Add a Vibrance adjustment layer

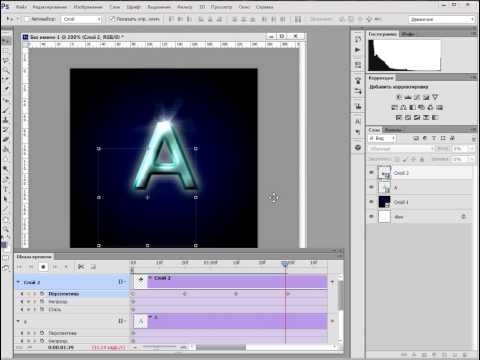(x=435, y=97)
